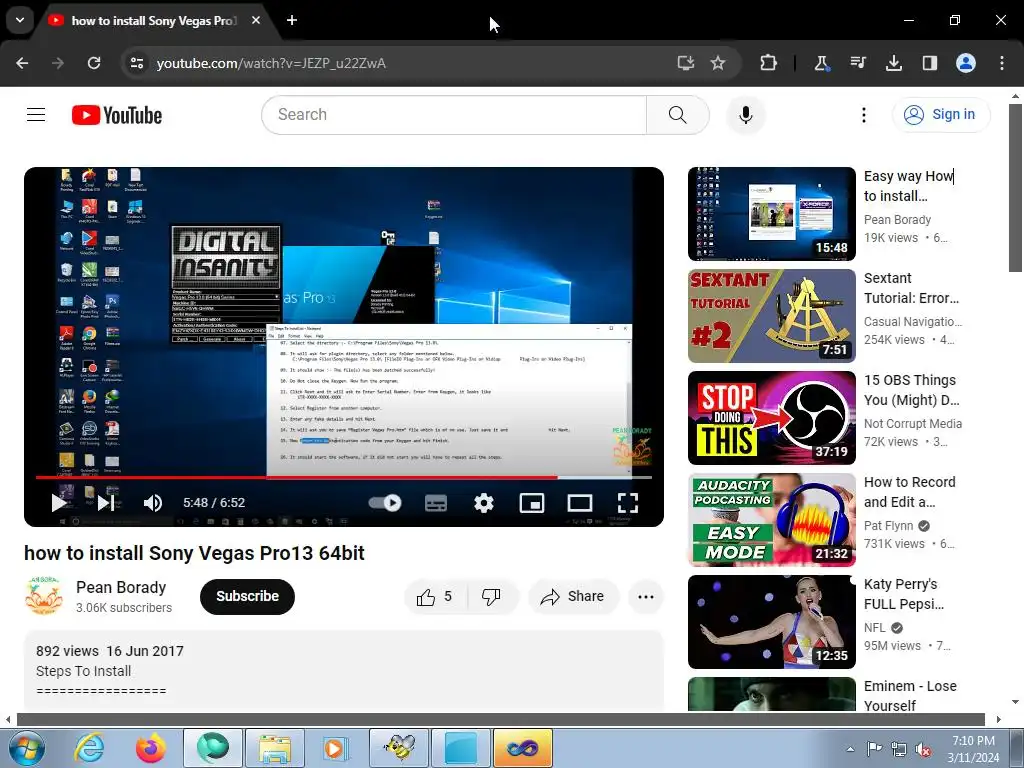Open Windows Media Player from taskbar
Viewport: 1024px width, 768px height.
click(336, 748)
